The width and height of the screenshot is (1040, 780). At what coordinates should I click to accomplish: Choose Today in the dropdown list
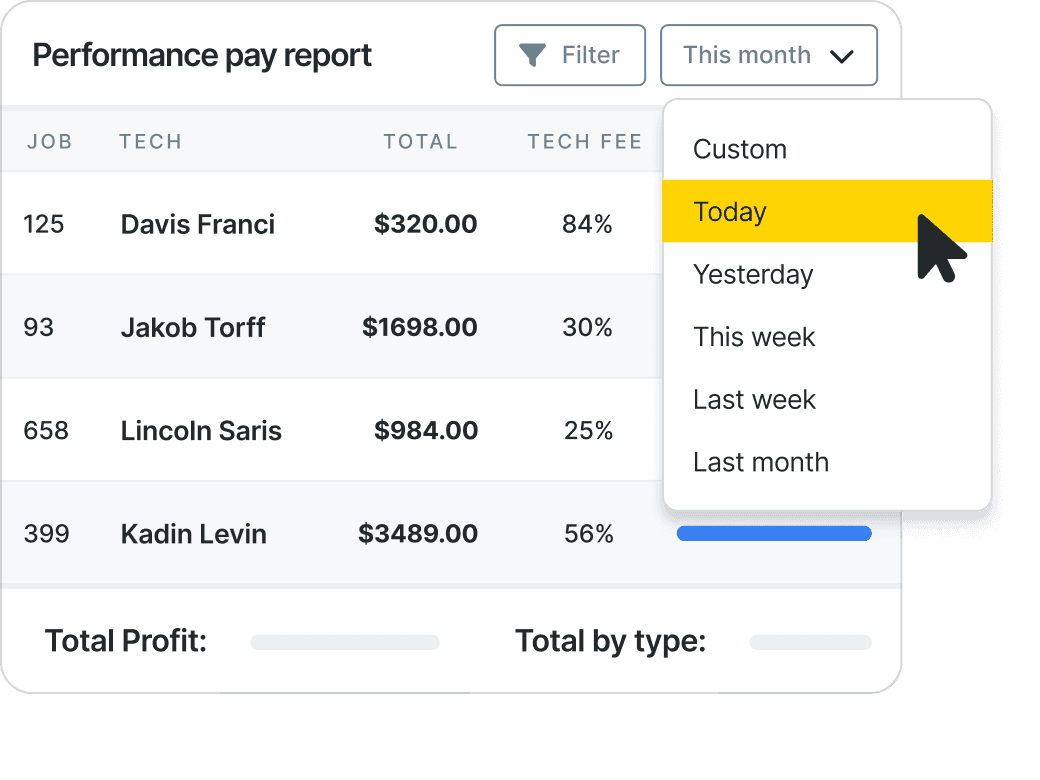coord(827,211)
